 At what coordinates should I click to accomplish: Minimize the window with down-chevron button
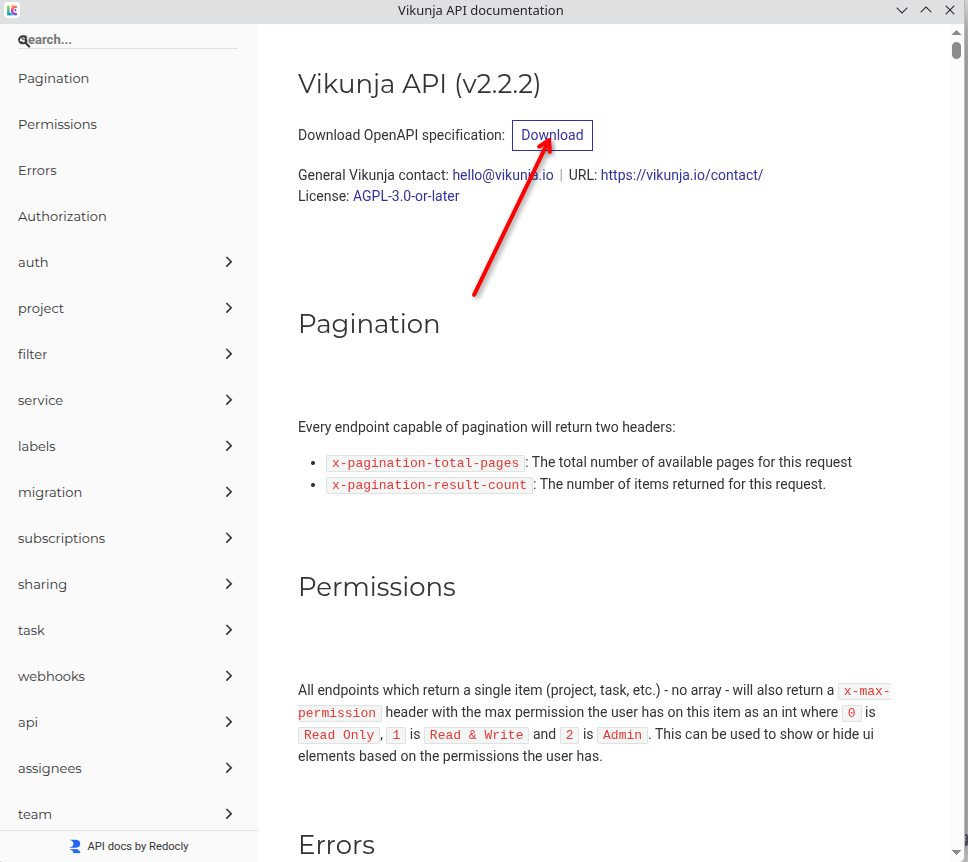tap(902, 10)
